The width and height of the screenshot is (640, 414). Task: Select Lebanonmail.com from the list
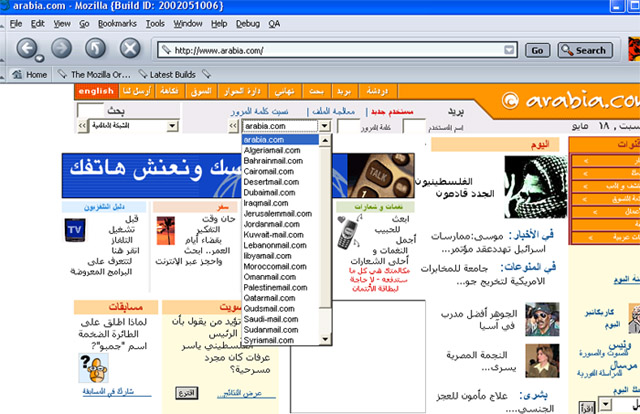click(280, 245)
